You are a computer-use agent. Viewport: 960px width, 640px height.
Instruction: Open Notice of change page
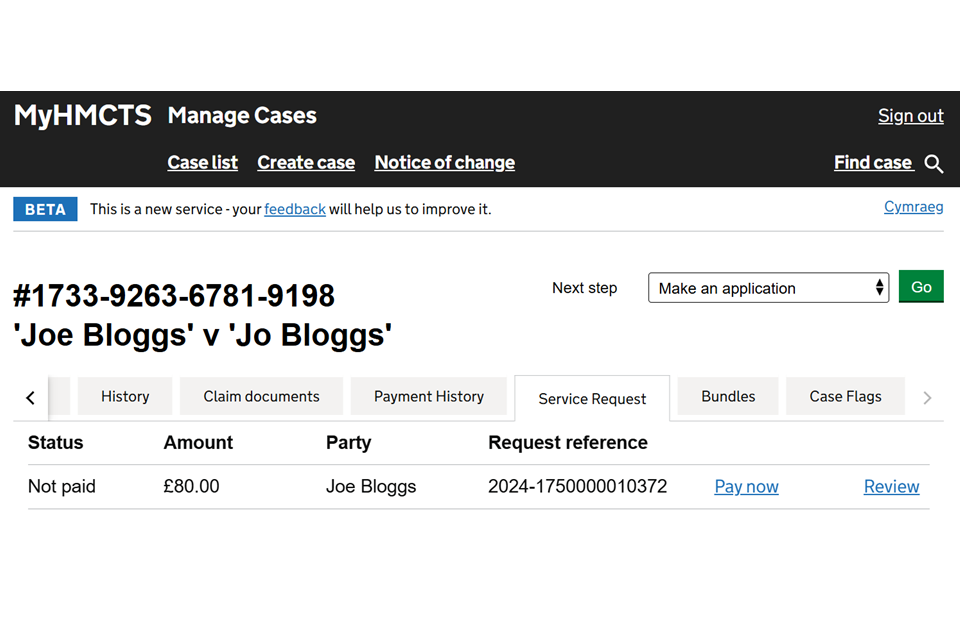pyautogui.click(x=444, y=163)
